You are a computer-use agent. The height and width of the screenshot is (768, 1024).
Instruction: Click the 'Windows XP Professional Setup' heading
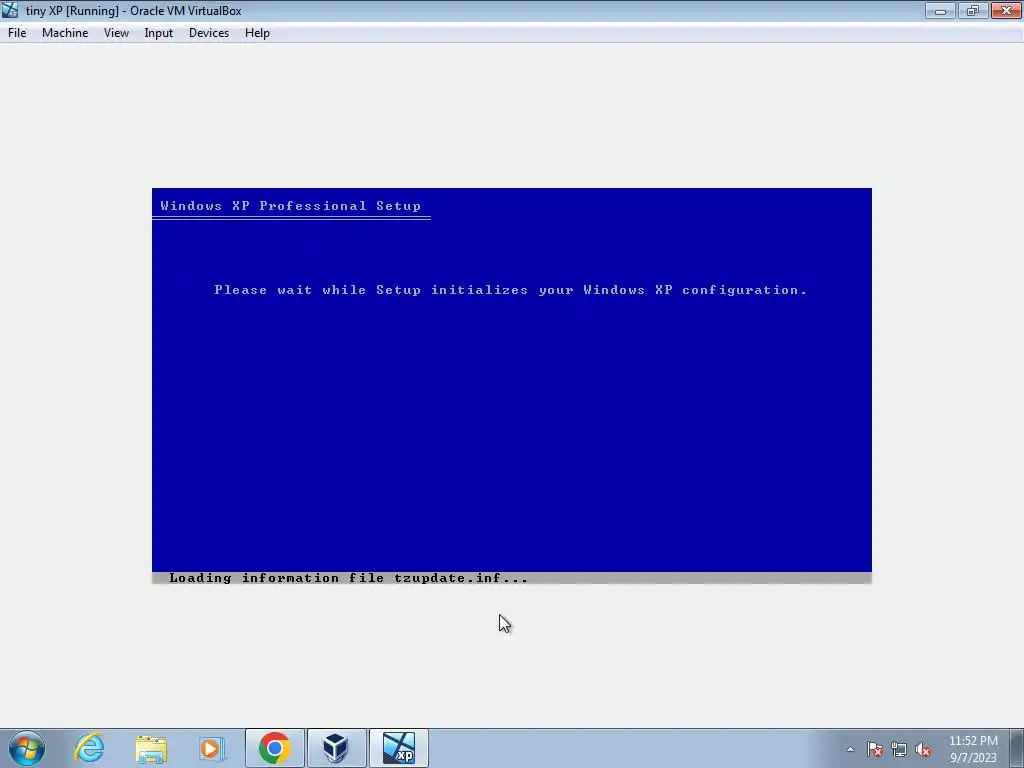[x=291, y=206]
